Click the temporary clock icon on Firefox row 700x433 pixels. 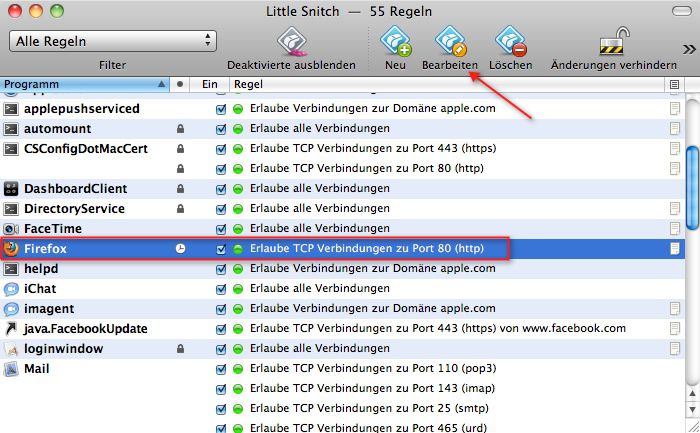pyautogui.click(x=180, y=249)
